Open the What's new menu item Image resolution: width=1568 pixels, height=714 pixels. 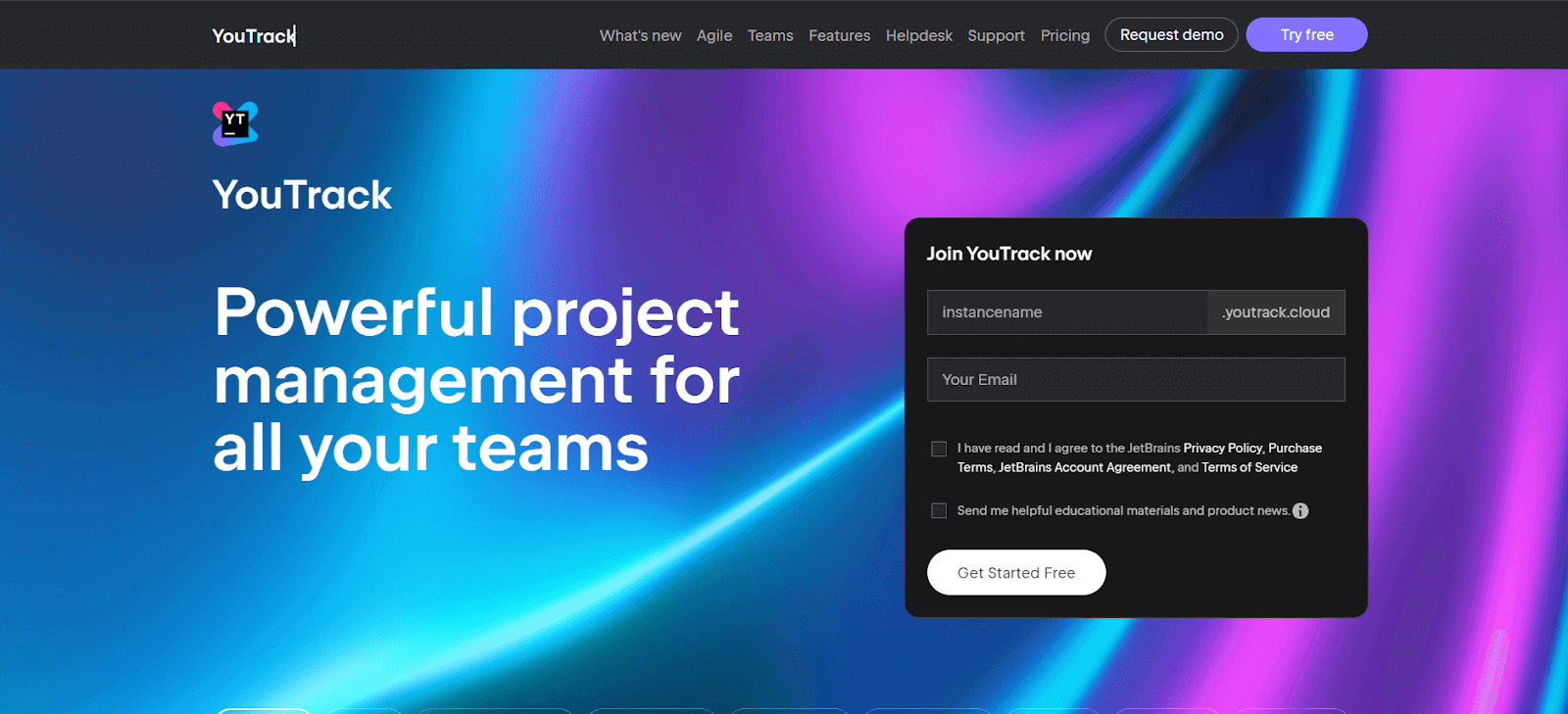640,35
